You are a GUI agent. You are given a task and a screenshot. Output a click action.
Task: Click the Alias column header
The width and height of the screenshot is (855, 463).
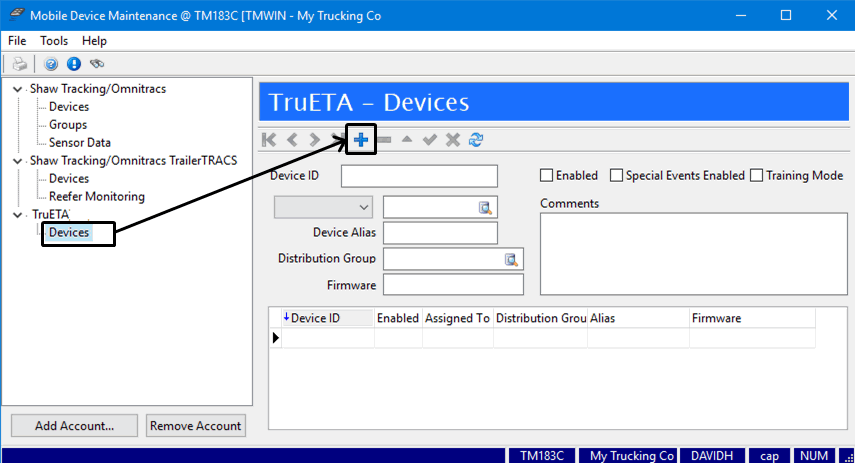pos(638,318)
